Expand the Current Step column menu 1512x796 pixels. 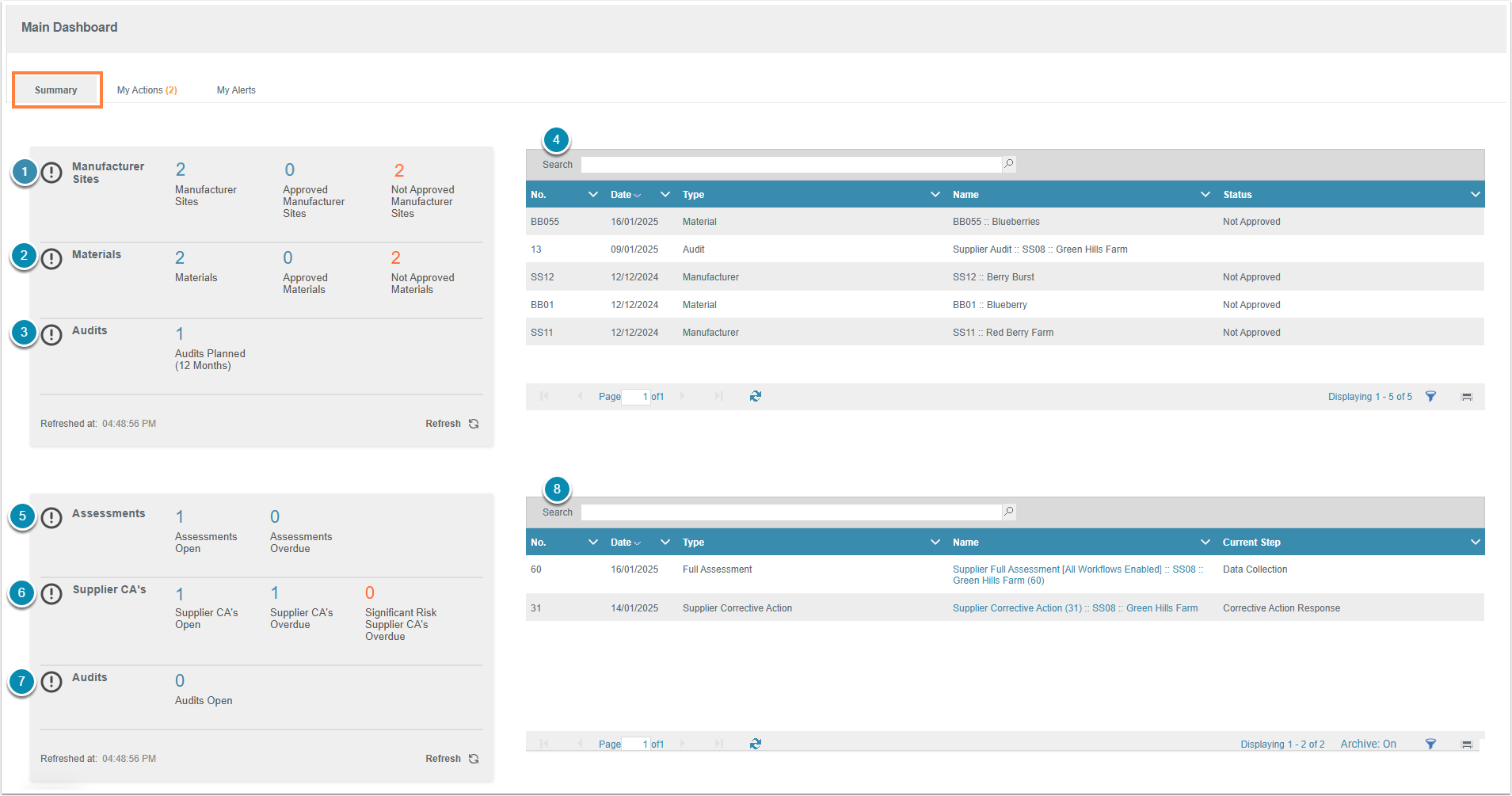(x=1475, y=543)
